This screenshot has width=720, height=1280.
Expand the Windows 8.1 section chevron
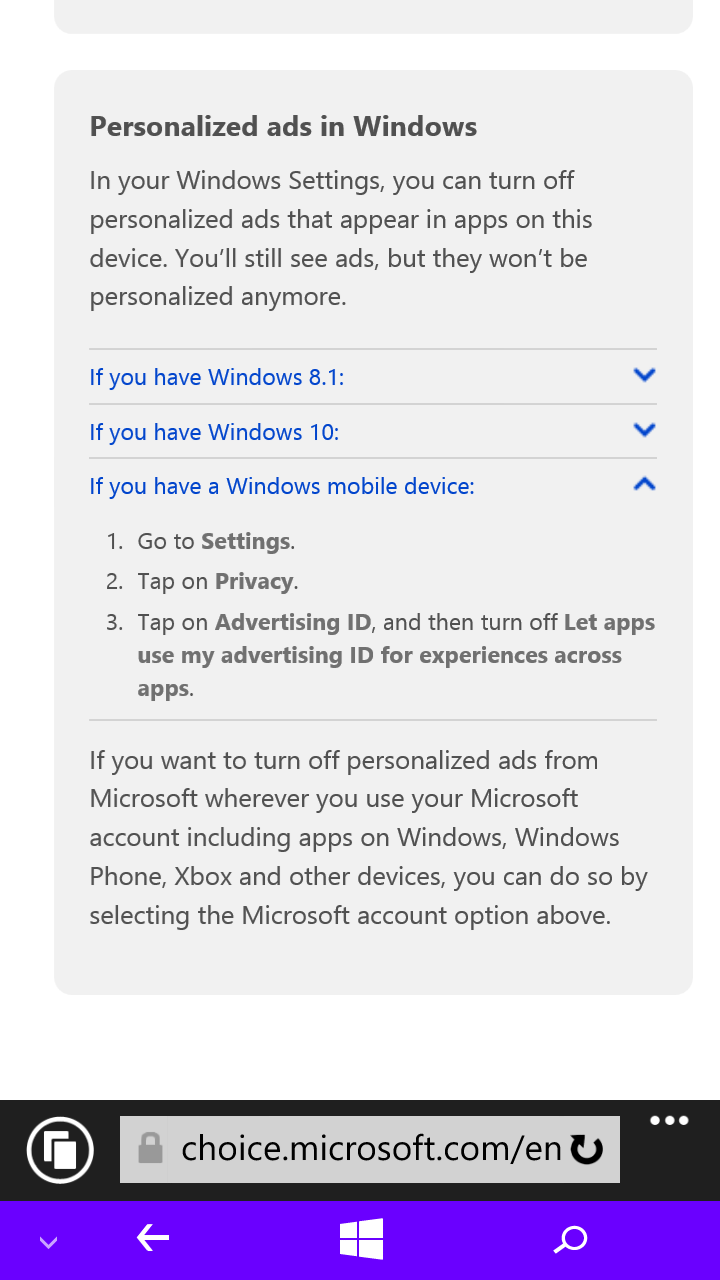tap(644, 375)
